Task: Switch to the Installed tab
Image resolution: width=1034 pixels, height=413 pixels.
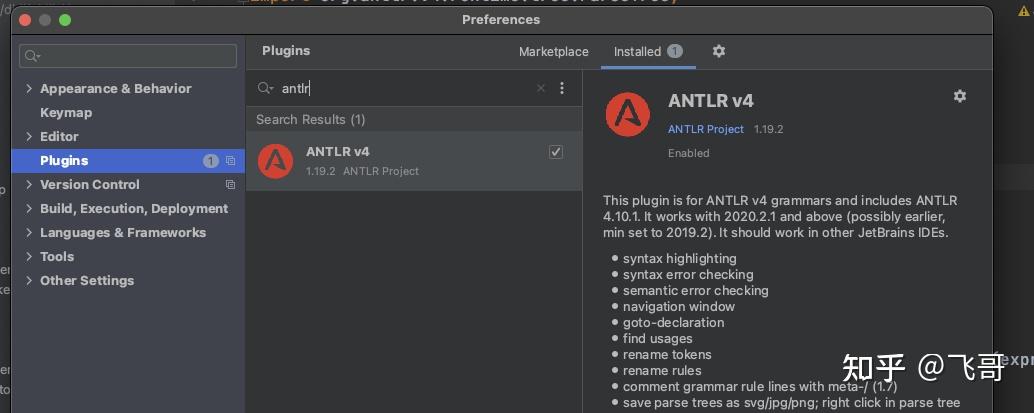Action: [x=637, y=51]
